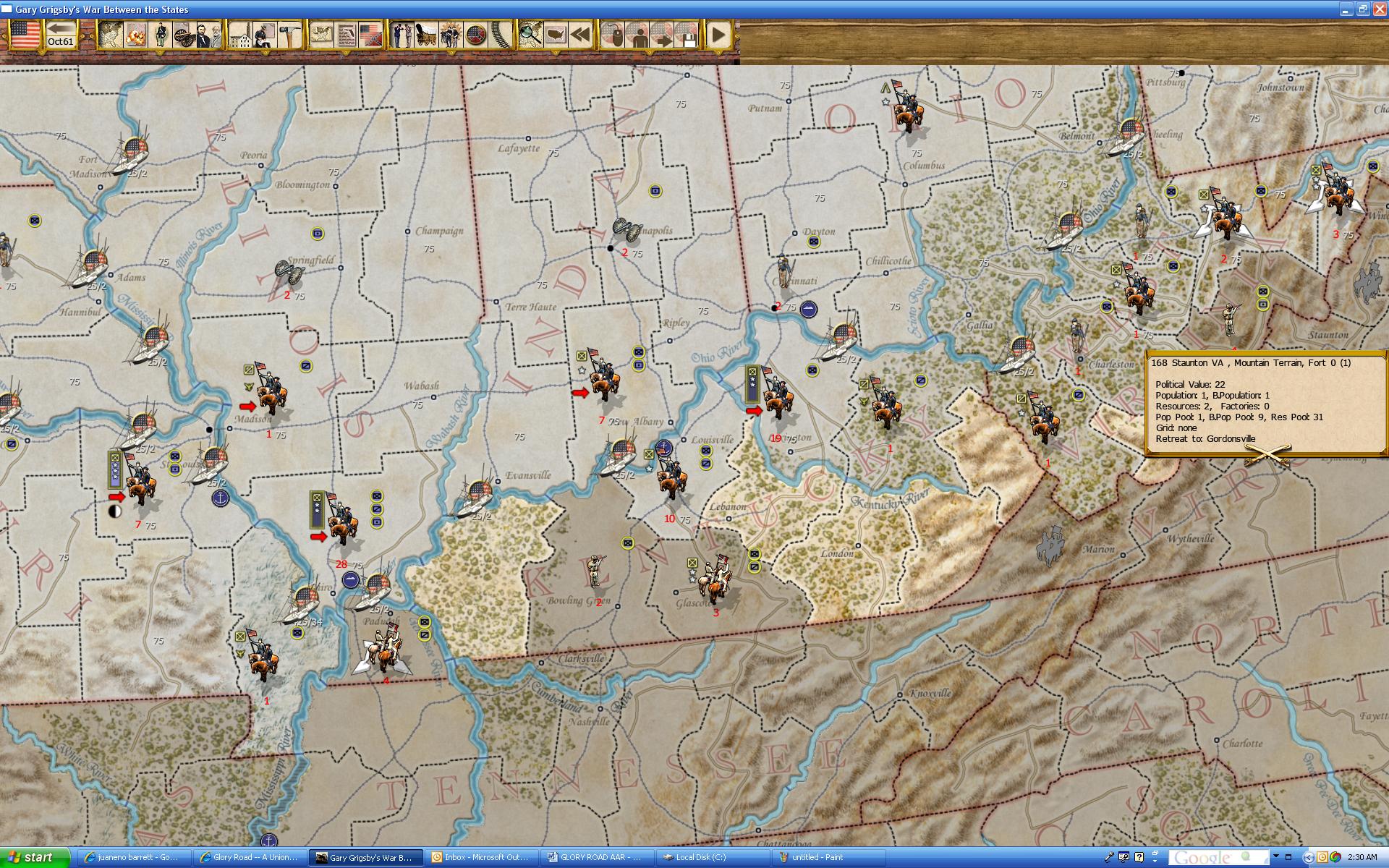The image size is (1389, 868).
Task: Switch to untitled - Paint taskbar item
Action: [829, 857]
